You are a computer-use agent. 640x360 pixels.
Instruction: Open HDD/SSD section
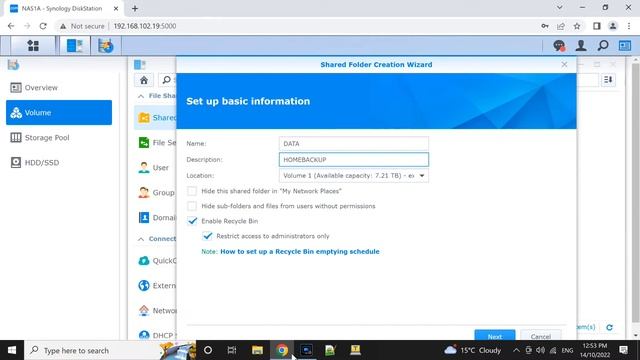tap(59, 162)
